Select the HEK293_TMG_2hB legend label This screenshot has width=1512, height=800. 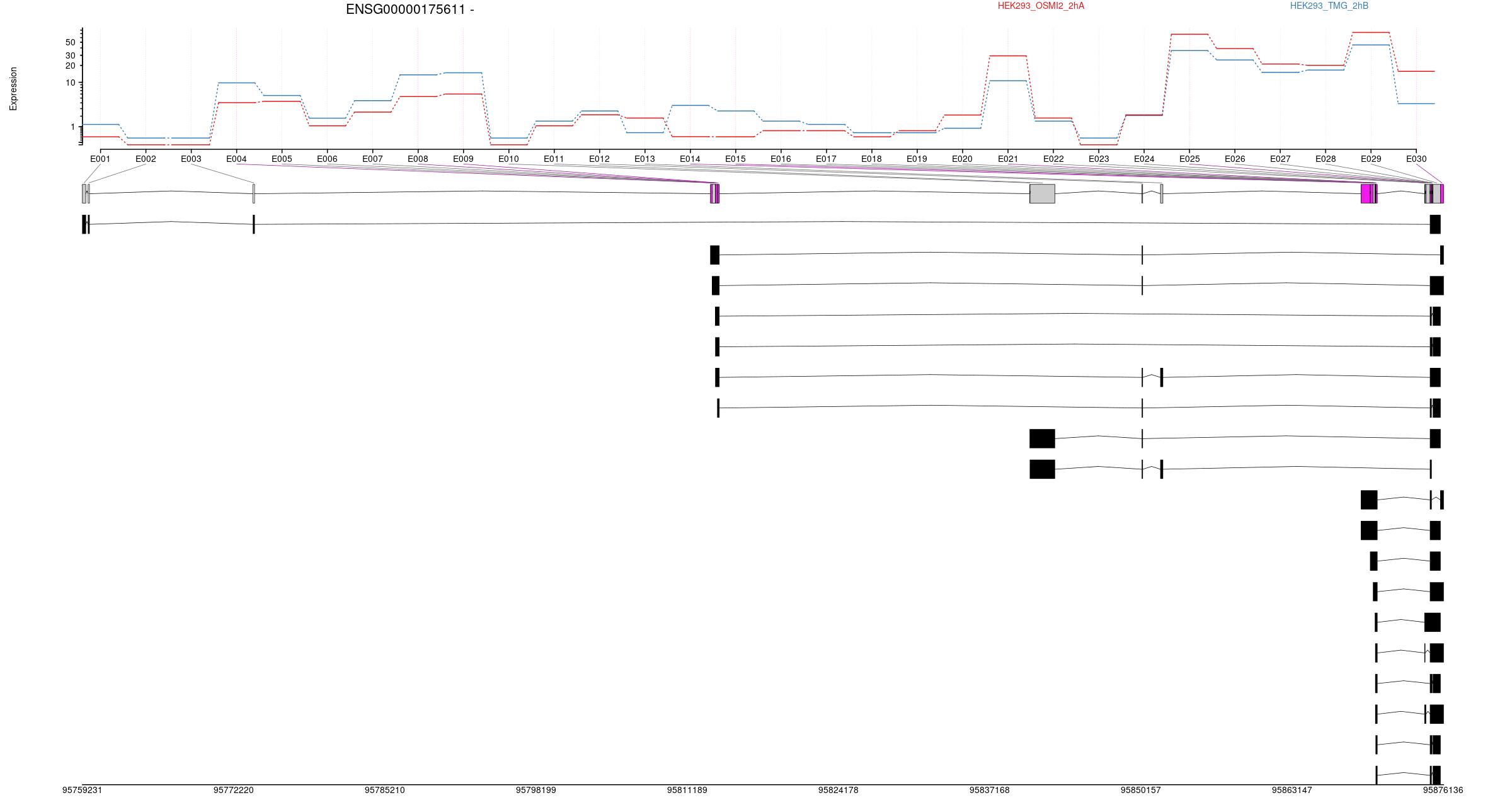[x=1329, y=6]
